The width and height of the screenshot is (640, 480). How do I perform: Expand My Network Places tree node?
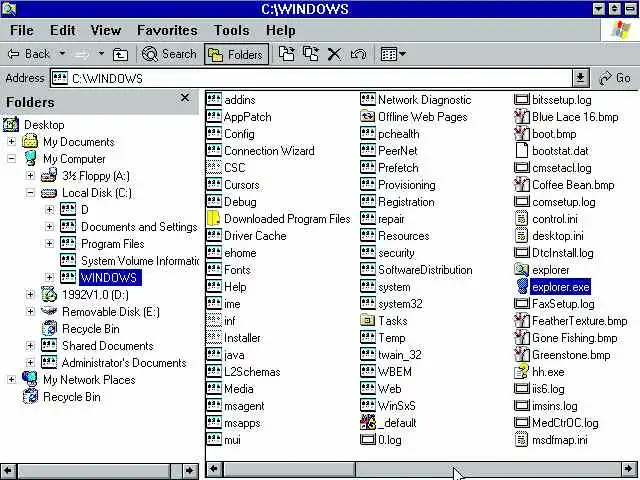pyautogui.click(x=11, y=380)
